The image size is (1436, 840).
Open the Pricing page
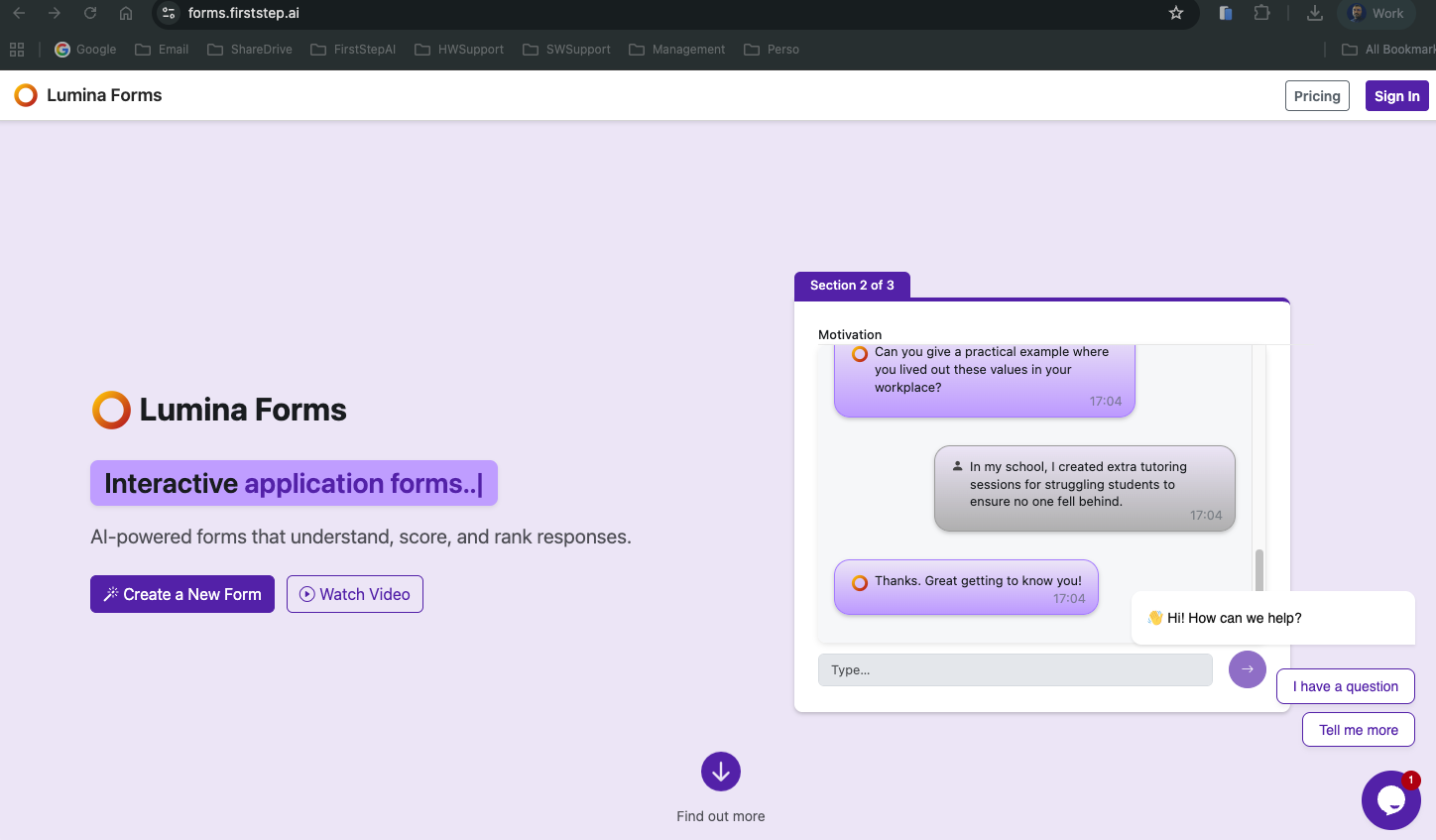click(1317, 96)
